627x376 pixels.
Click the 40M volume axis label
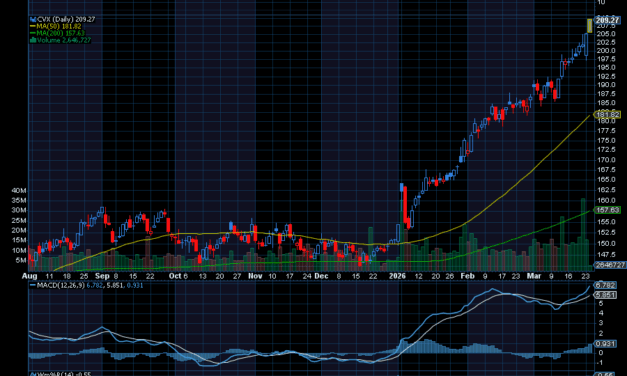point(19,191)
